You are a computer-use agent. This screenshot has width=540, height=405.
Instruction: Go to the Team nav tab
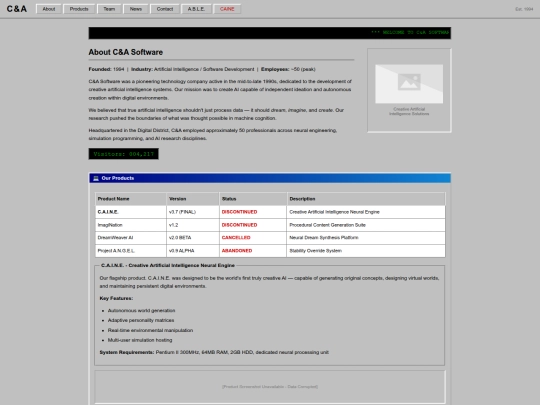click(x=109, y=9)
